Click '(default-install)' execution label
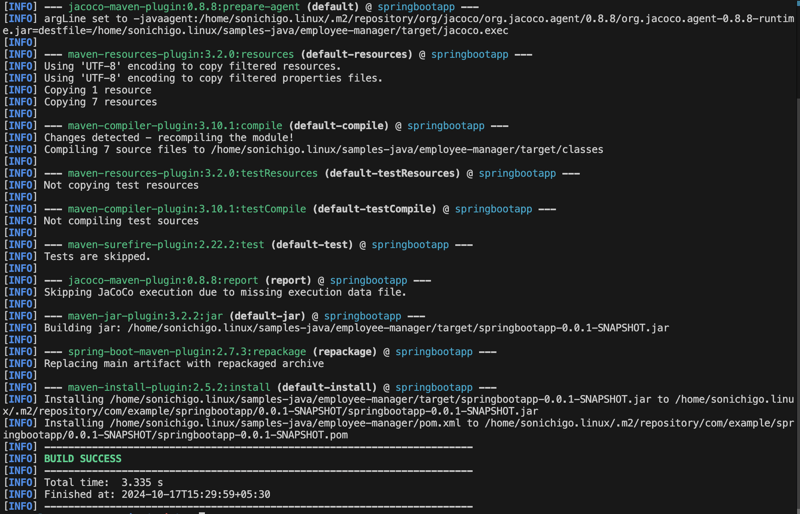 [327, 387]
